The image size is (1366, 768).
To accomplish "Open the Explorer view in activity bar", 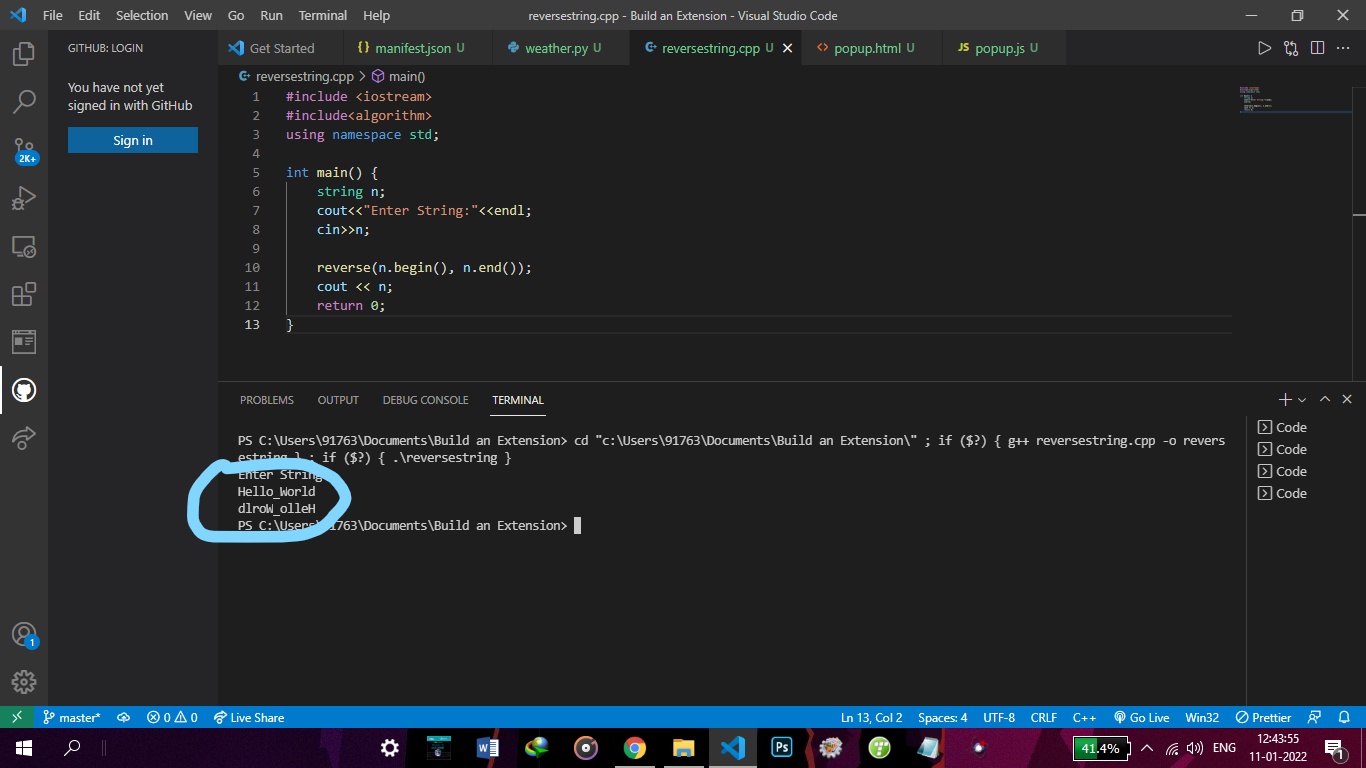I will coord(24,54).
